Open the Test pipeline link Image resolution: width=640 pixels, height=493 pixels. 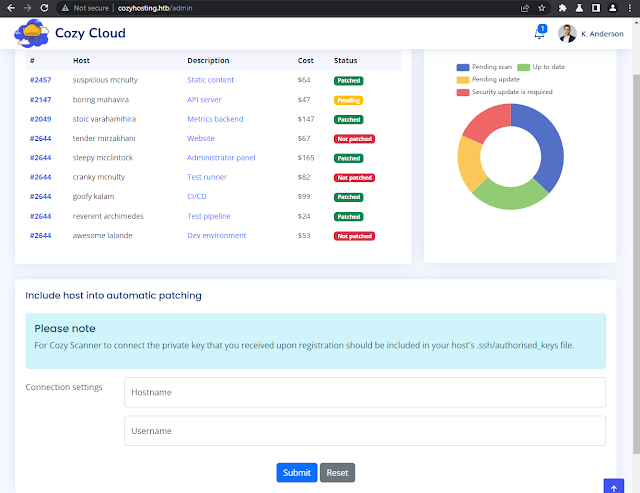click(209, 216)
